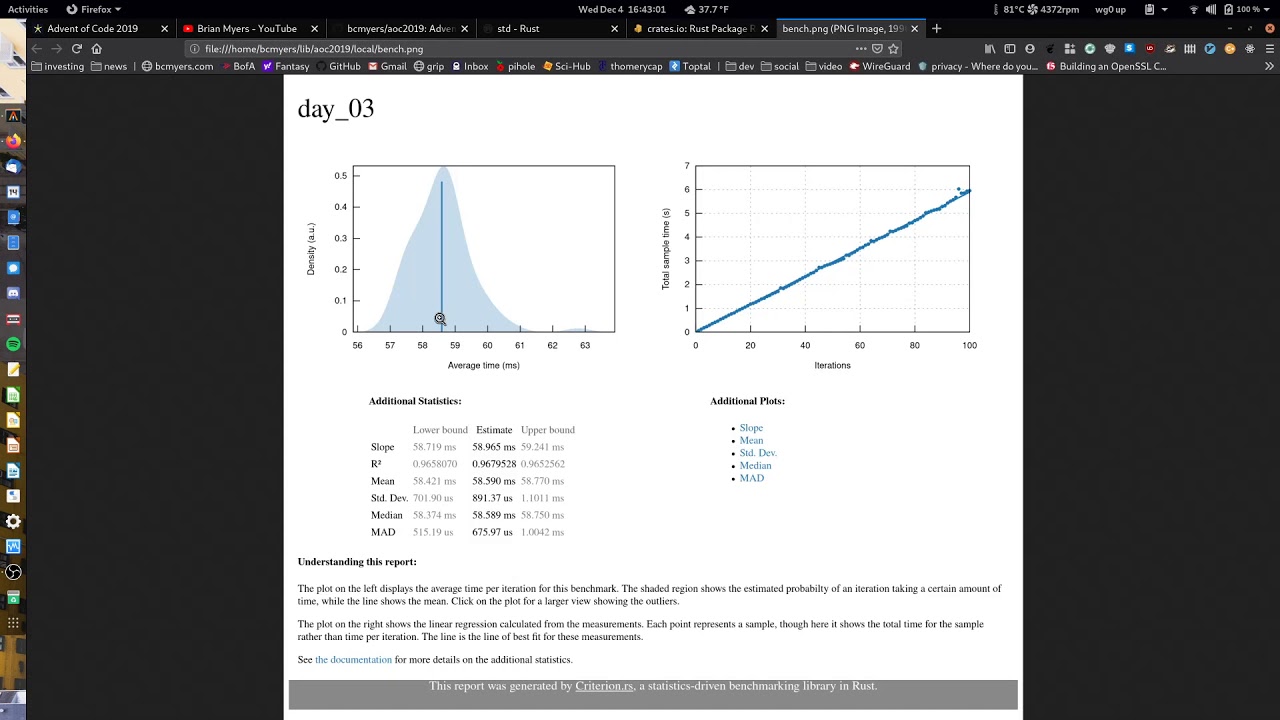This screenshot has width=1280, height=720.
Task: Open the Criterion.rs footer link
Action: (x=604, y=686)
